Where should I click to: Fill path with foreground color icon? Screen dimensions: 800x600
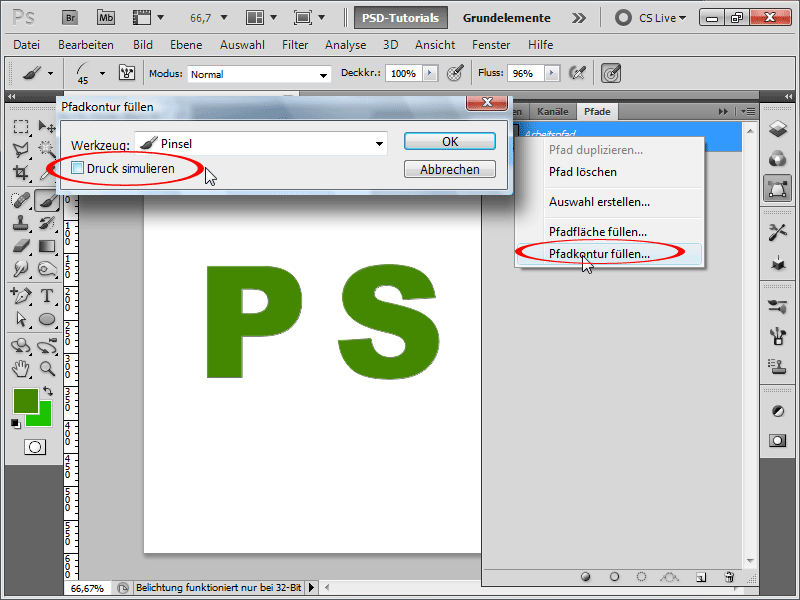pos(586,577)
